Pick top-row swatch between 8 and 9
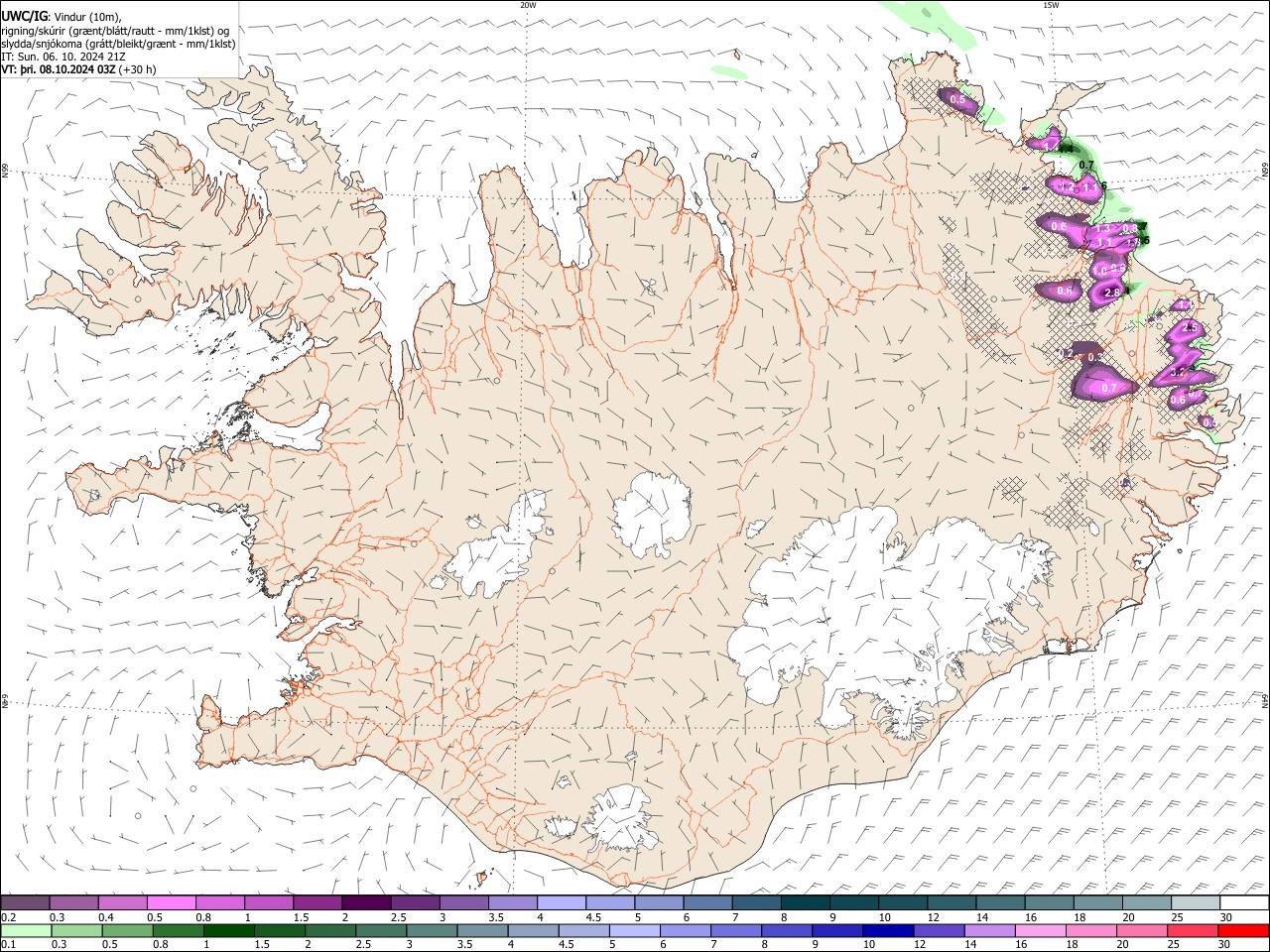Screen dimensions: 1270x952 tap(805, 902)
